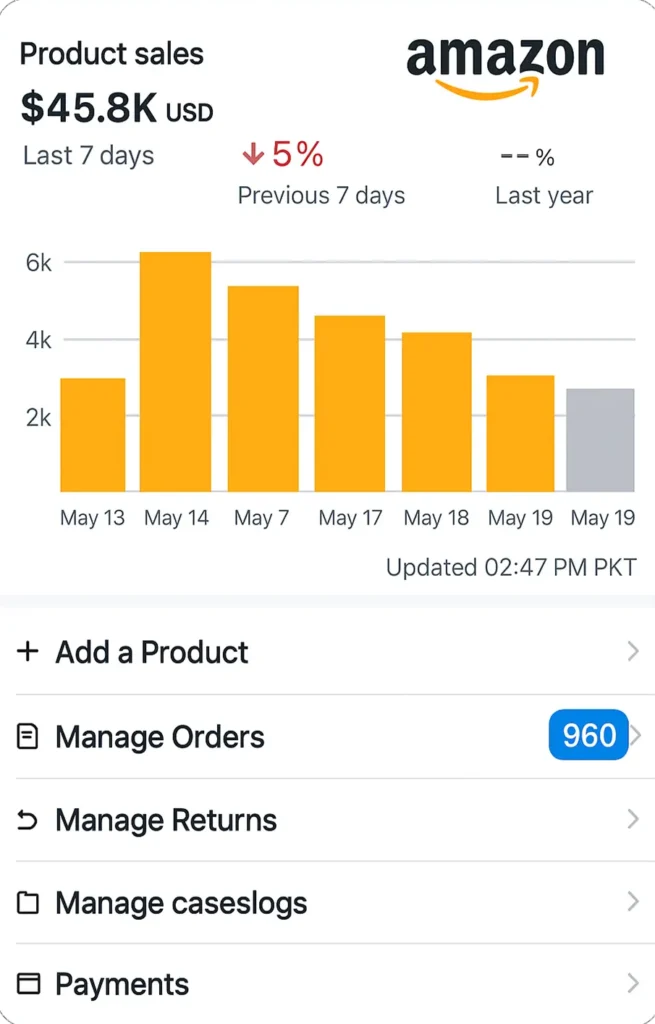Viewport: 655px width, 1024px height.
Task: Expand the Manage Returns chevron
Action: pos(633,819)
